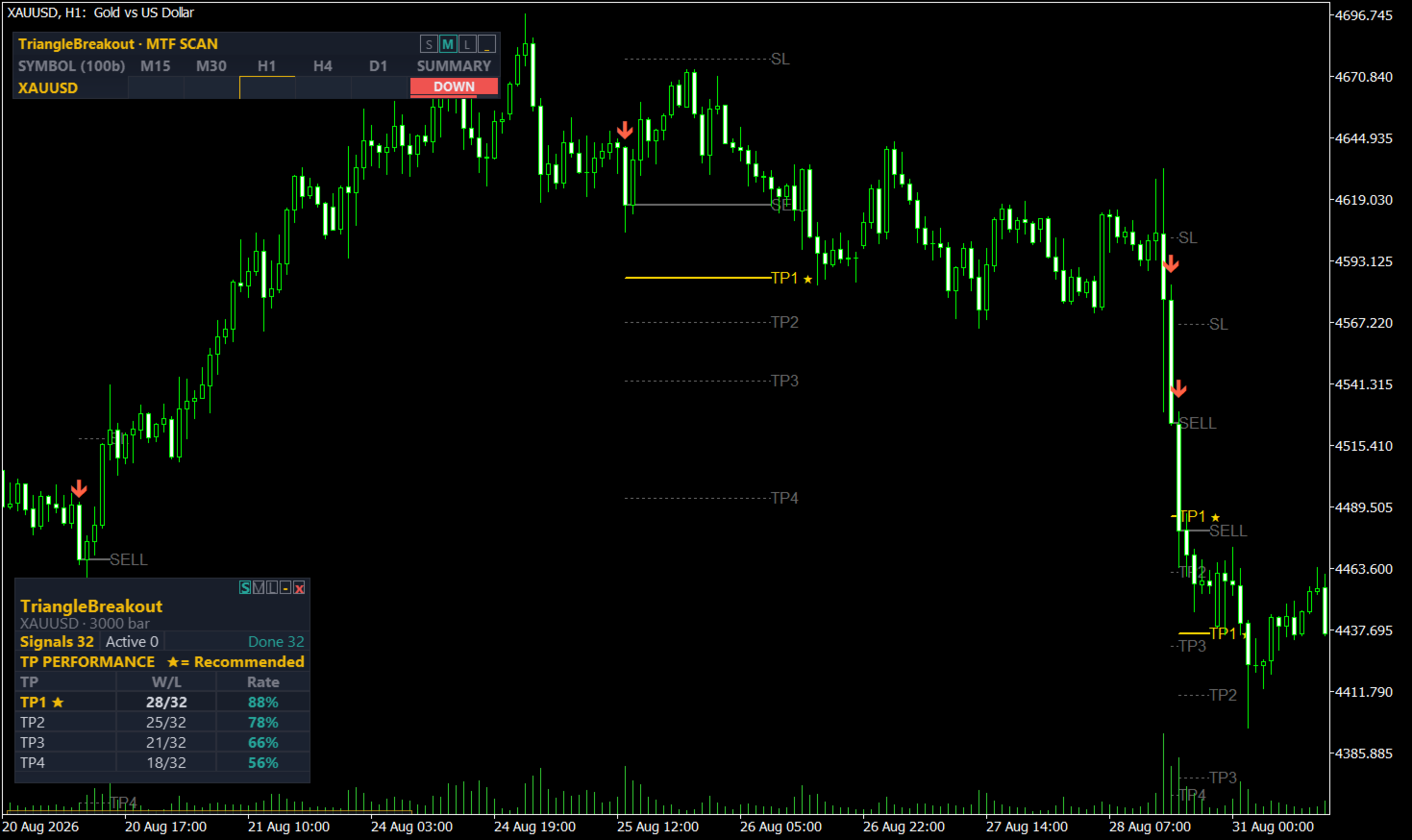Set TriangleBreakout stats panel to large (L)
Image resolution: width=1412 pixels, height=840 pixels.
(272, 587)
